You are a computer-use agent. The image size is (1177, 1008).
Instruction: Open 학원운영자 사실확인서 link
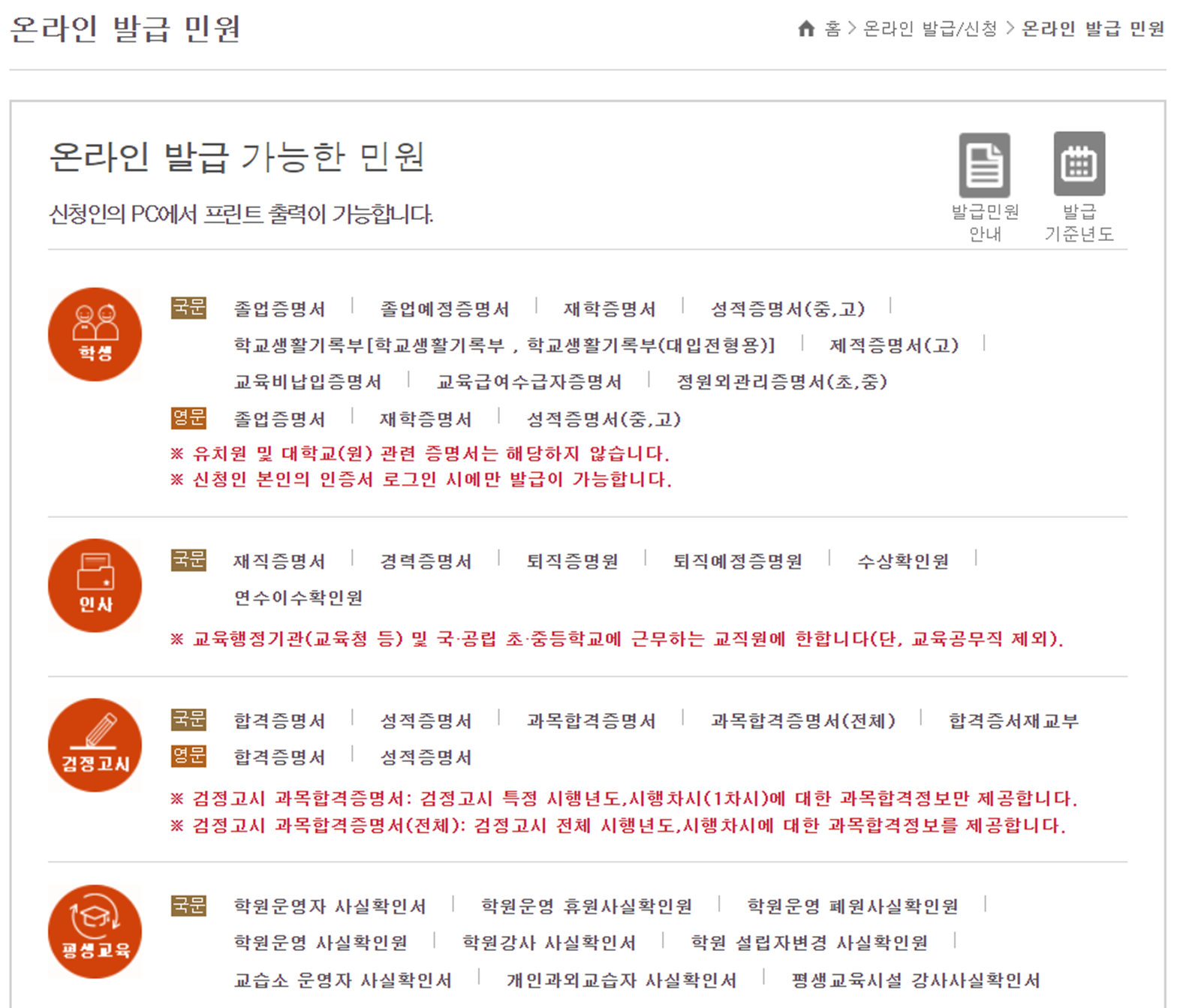[x=330, y=907]
